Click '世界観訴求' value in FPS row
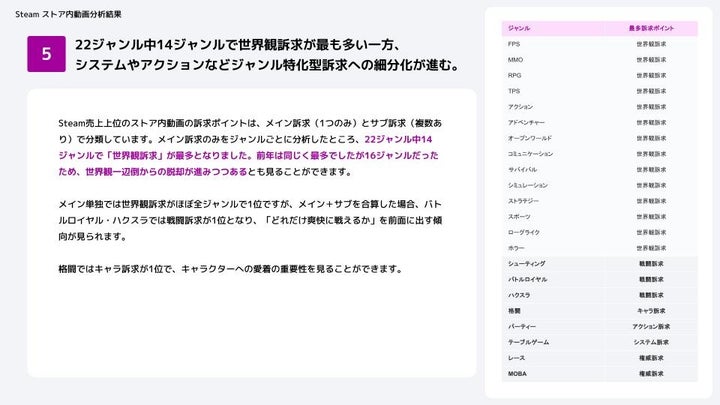The height and width of the screenshot is (405, 720). pyautogui.click(x=651, y=44)
